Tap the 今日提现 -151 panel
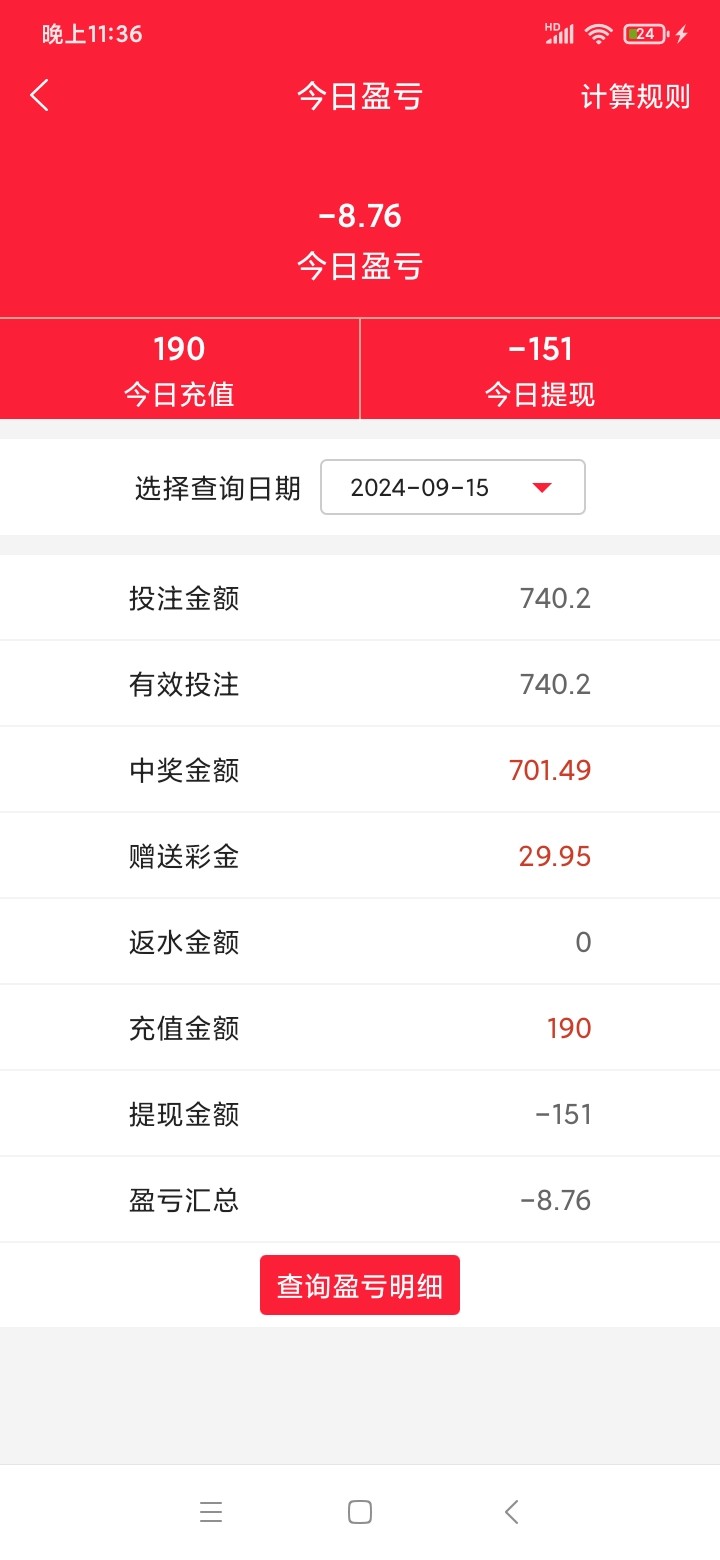720x1560 pixels. pyautogui.click(x=540, y=369)
